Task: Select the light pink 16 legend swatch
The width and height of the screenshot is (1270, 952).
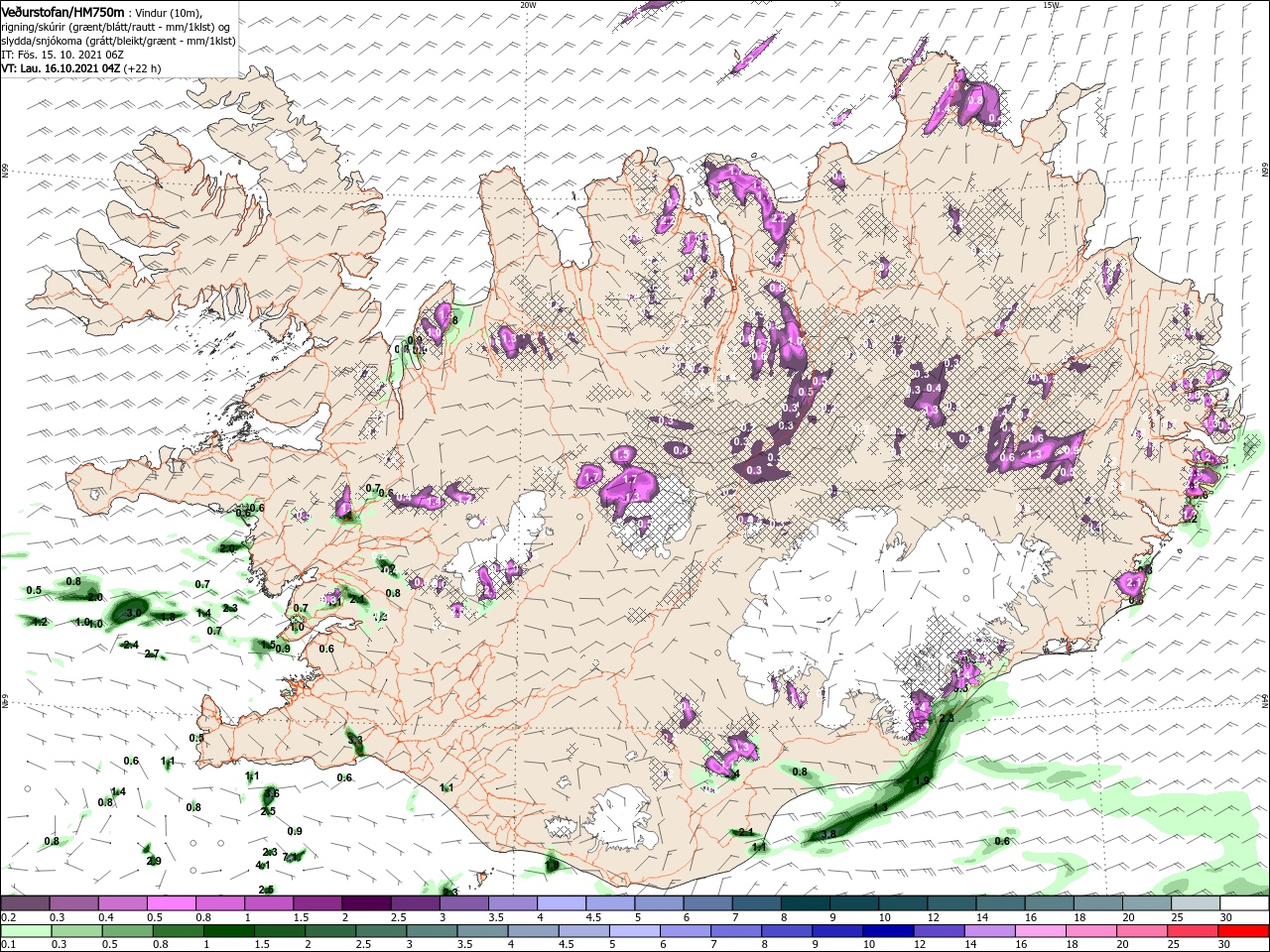Action: (x=1039, y=931)
